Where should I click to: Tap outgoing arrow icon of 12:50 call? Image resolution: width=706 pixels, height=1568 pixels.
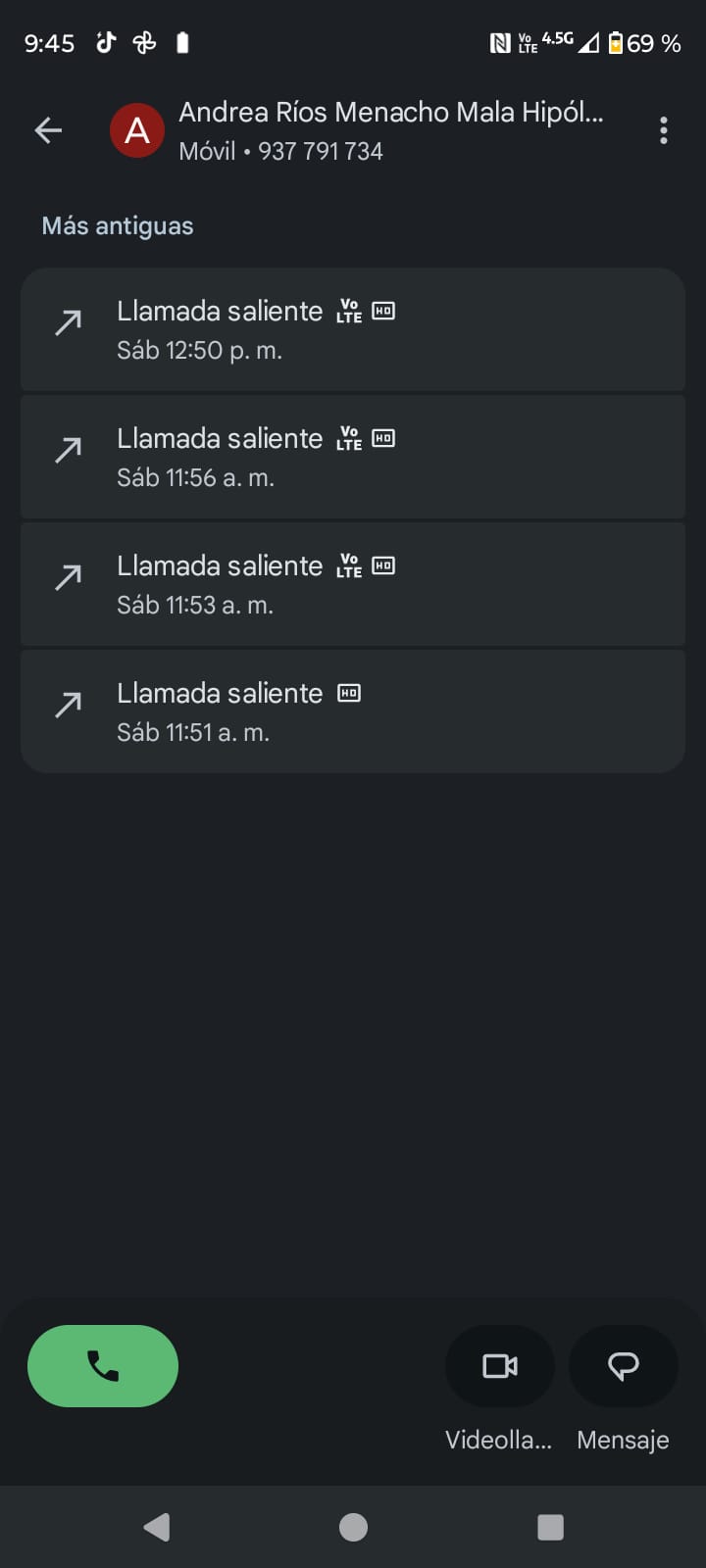69,322
